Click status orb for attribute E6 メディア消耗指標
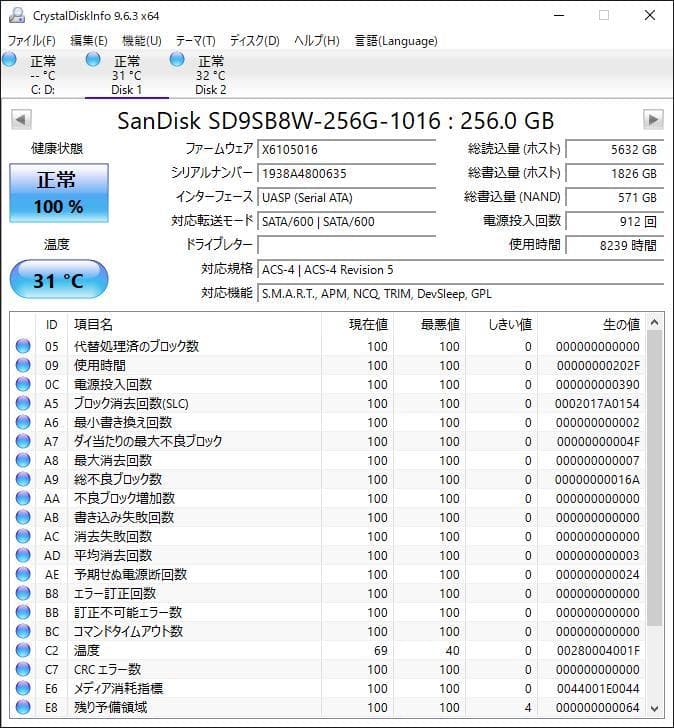Viewport: 674px width, 728px height. tap(23, 689)
